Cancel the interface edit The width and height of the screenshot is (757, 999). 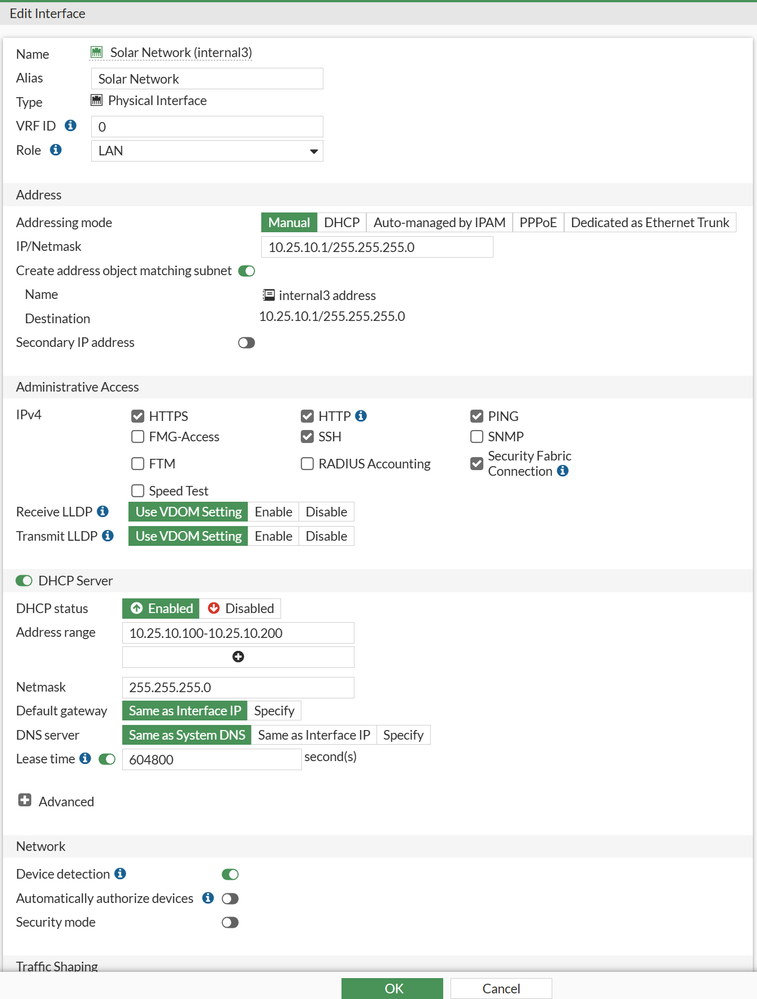(501, 988)
